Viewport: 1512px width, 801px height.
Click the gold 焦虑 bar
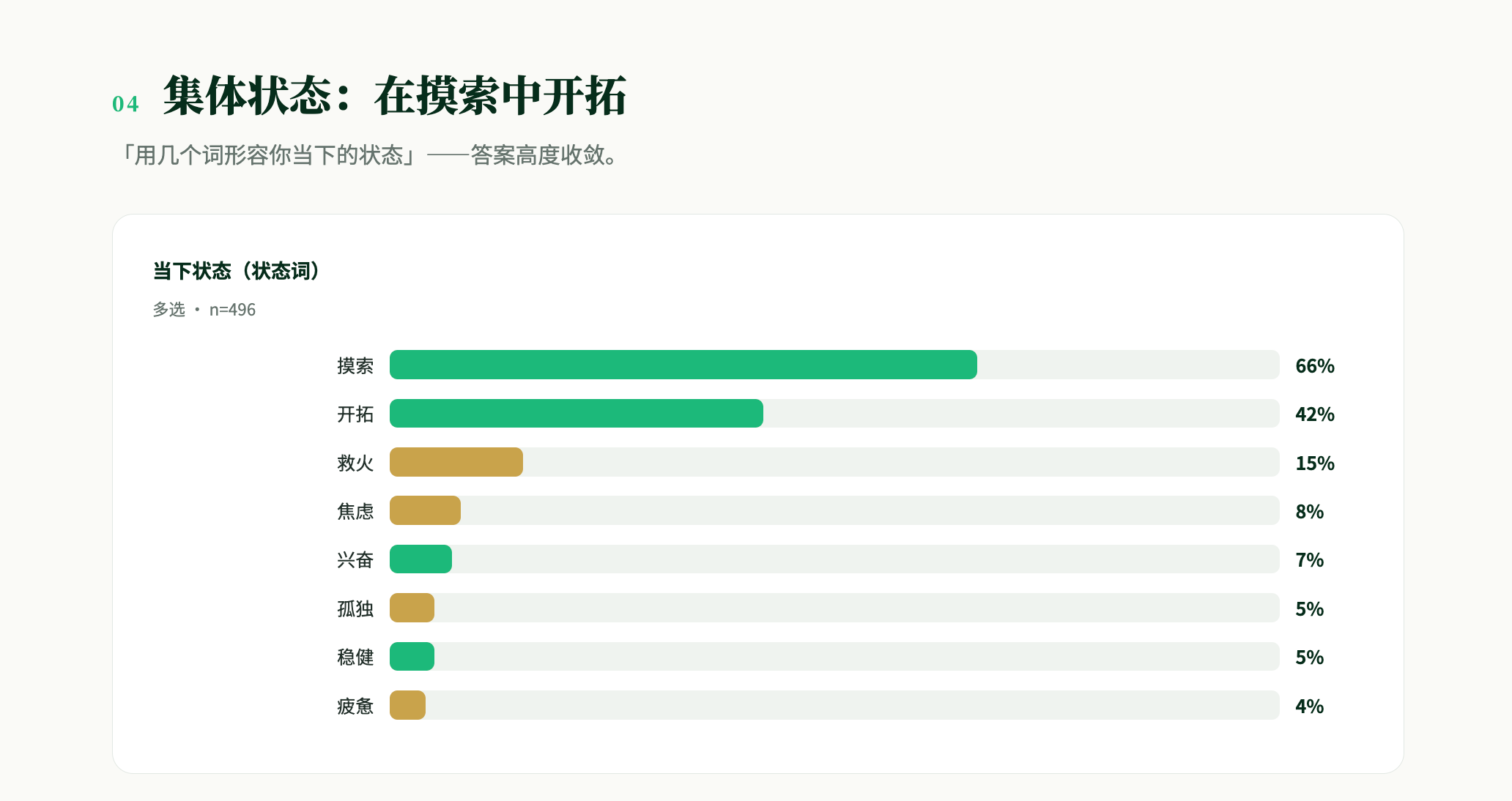425,510
